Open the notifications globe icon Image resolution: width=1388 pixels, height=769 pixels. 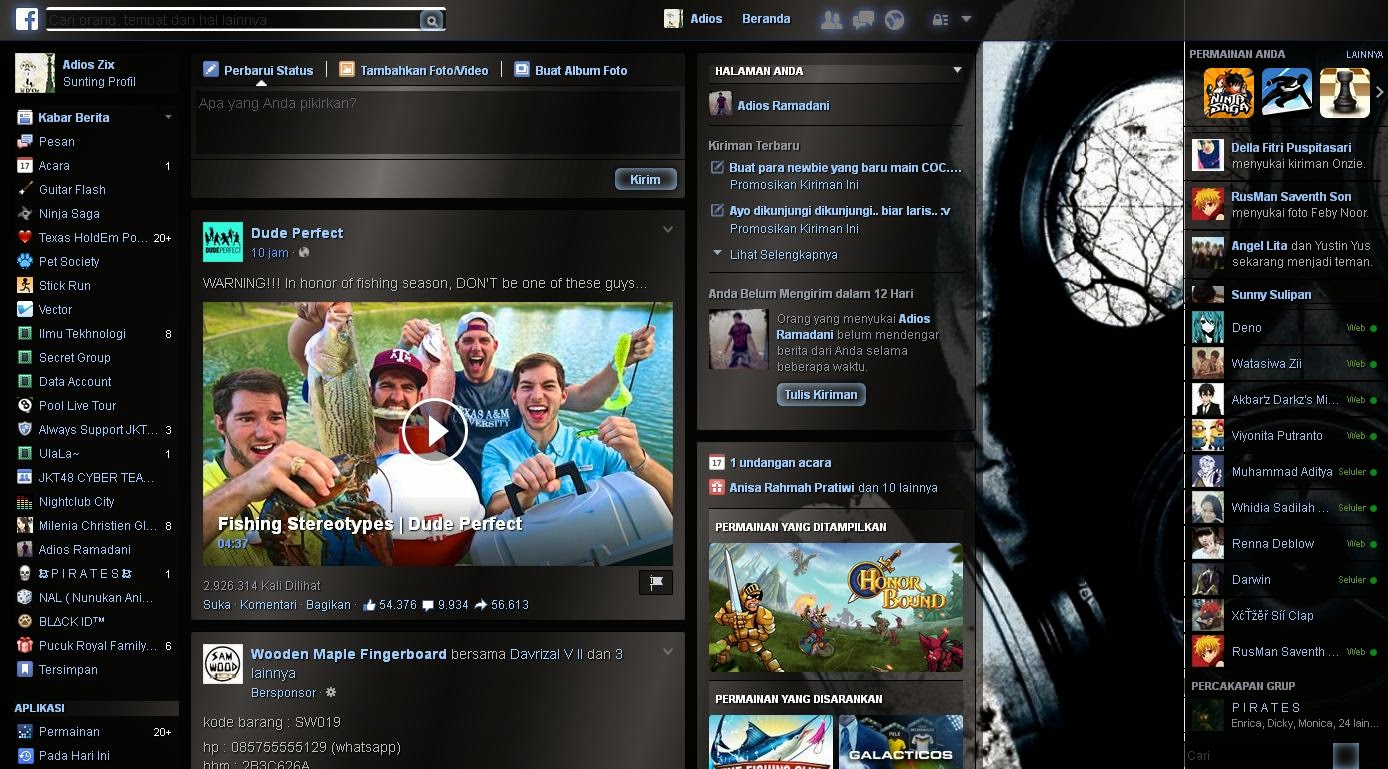click(x=894, y=20)
